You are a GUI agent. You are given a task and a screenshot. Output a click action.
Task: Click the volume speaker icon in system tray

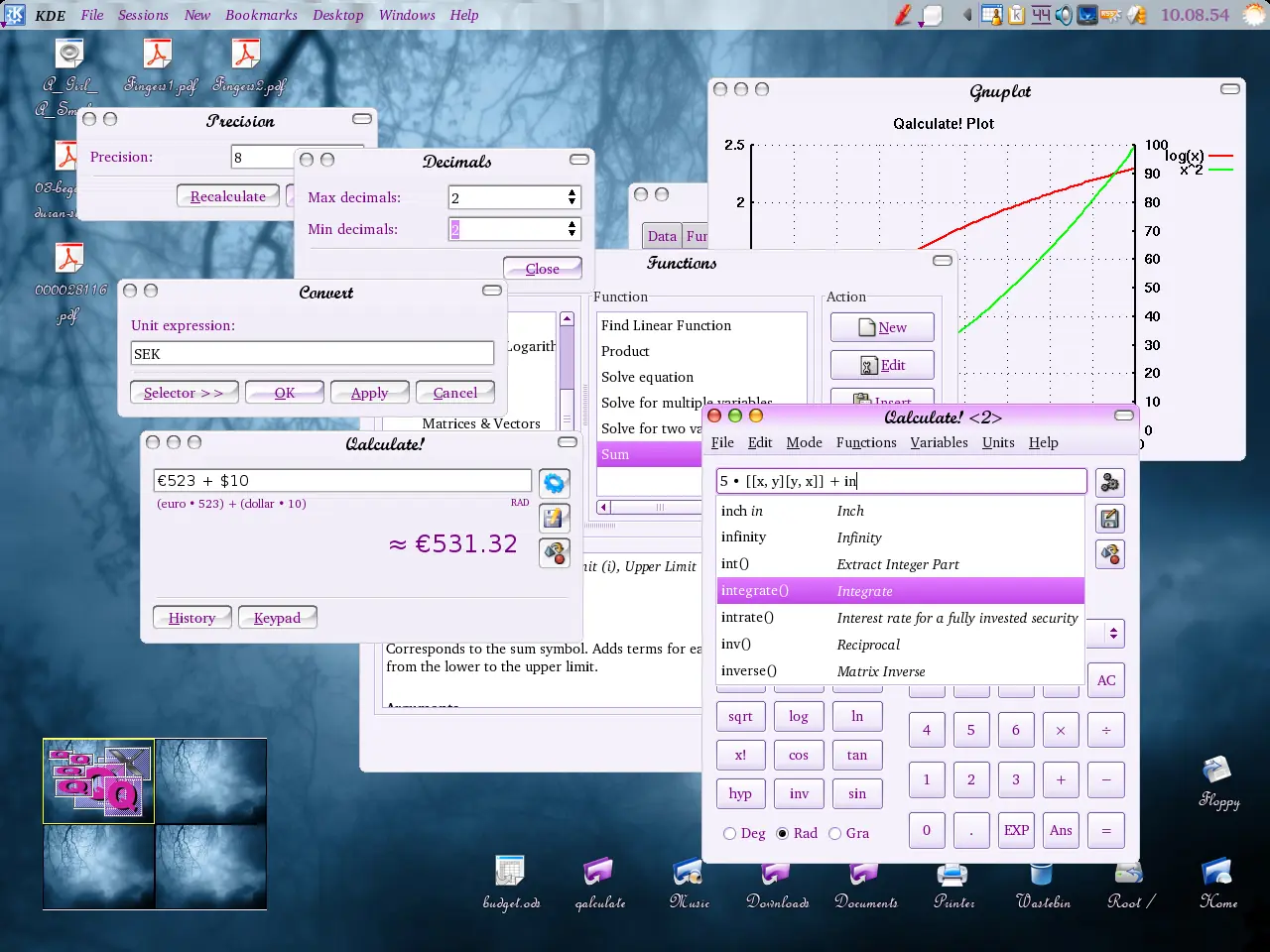[1064, 15]
